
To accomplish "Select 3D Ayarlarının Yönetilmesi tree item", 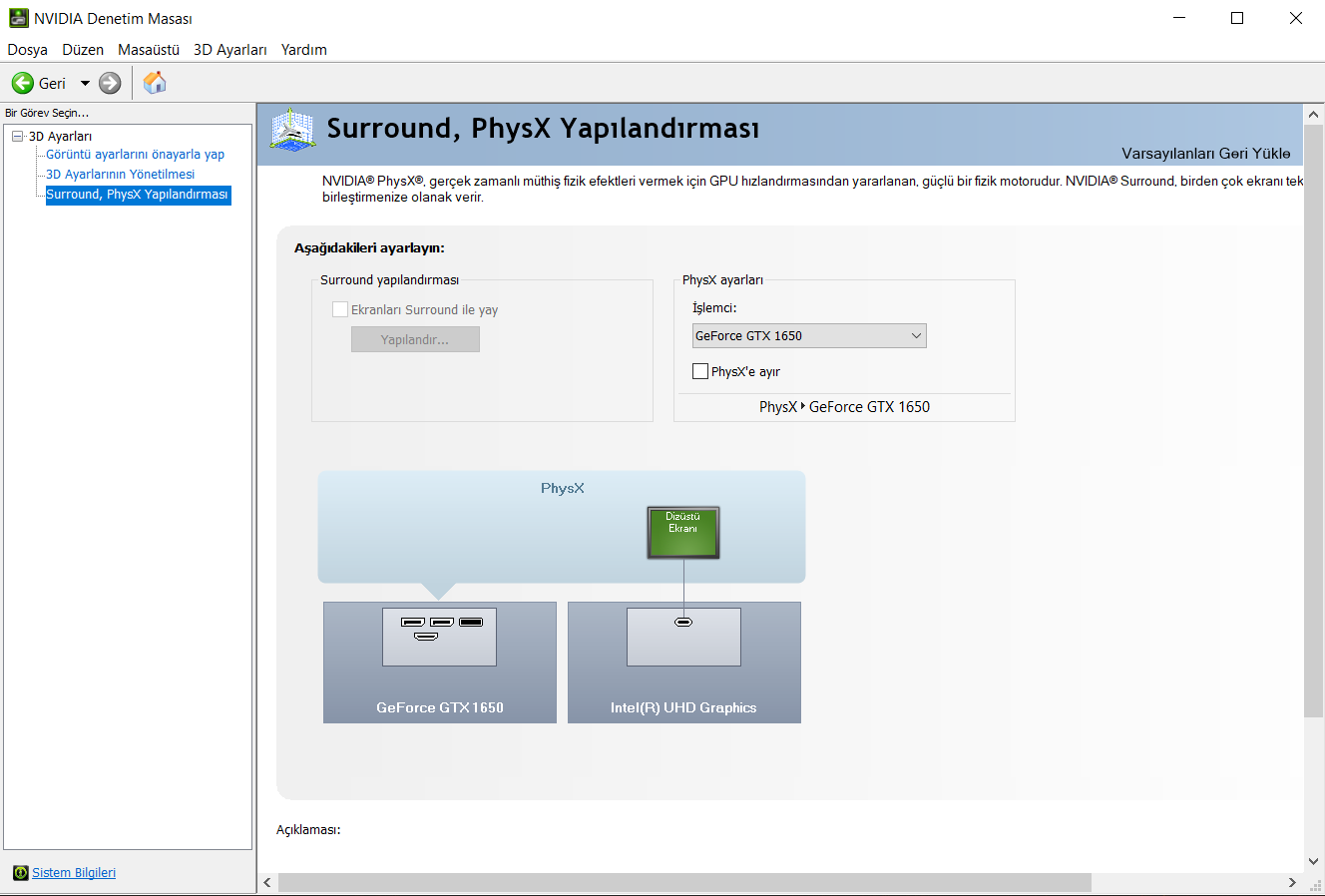I will [x=121, y=175].
